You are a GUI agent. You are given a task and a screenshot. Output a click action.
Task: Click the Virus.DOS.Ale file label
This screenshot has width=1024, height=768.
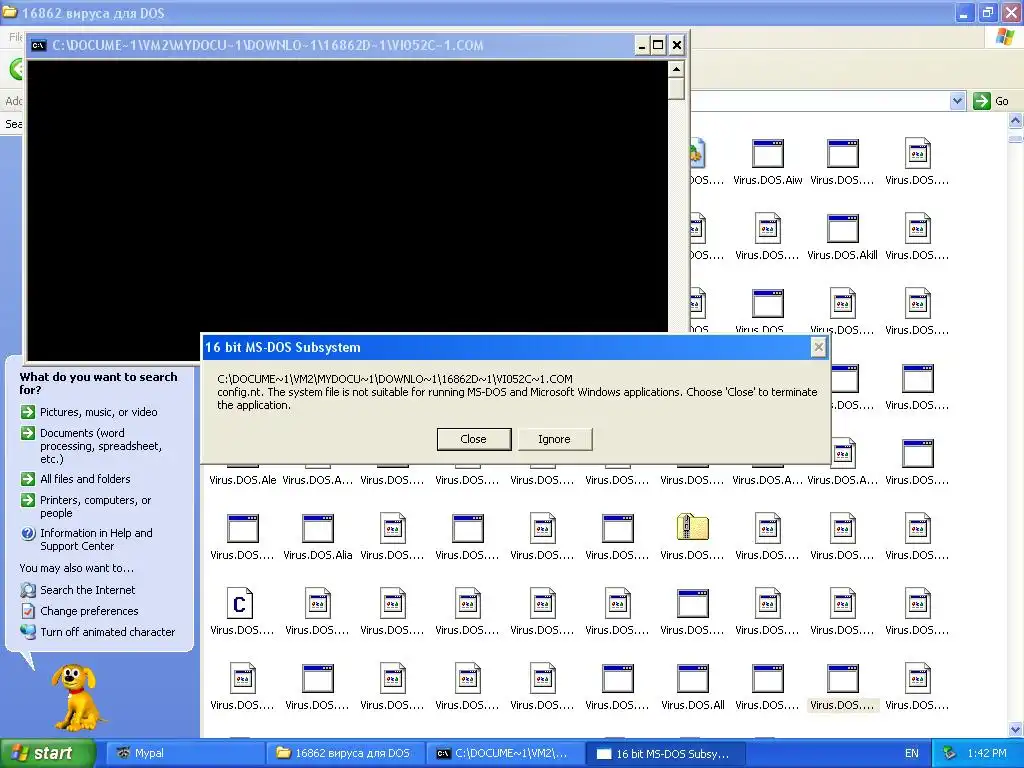click(x=242, y=480)
